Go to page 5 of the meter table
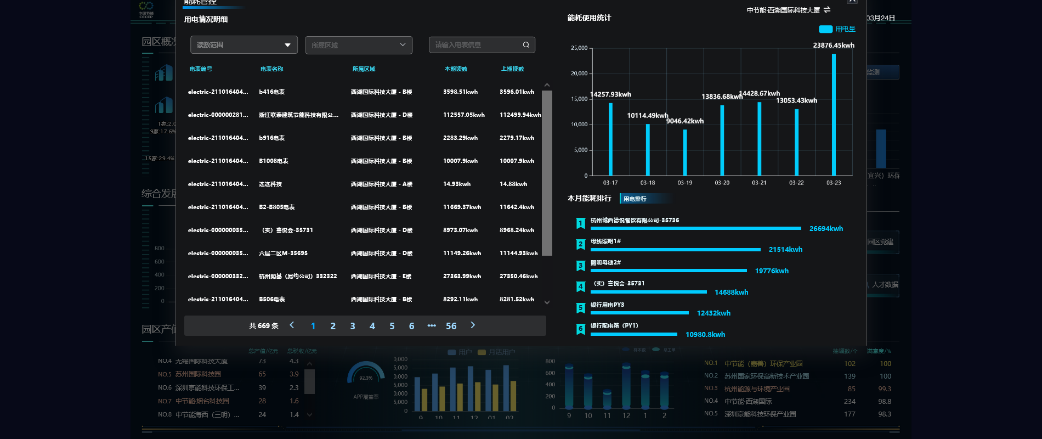Viewport: 1042px width, 439px height. [x=392, y=326]
